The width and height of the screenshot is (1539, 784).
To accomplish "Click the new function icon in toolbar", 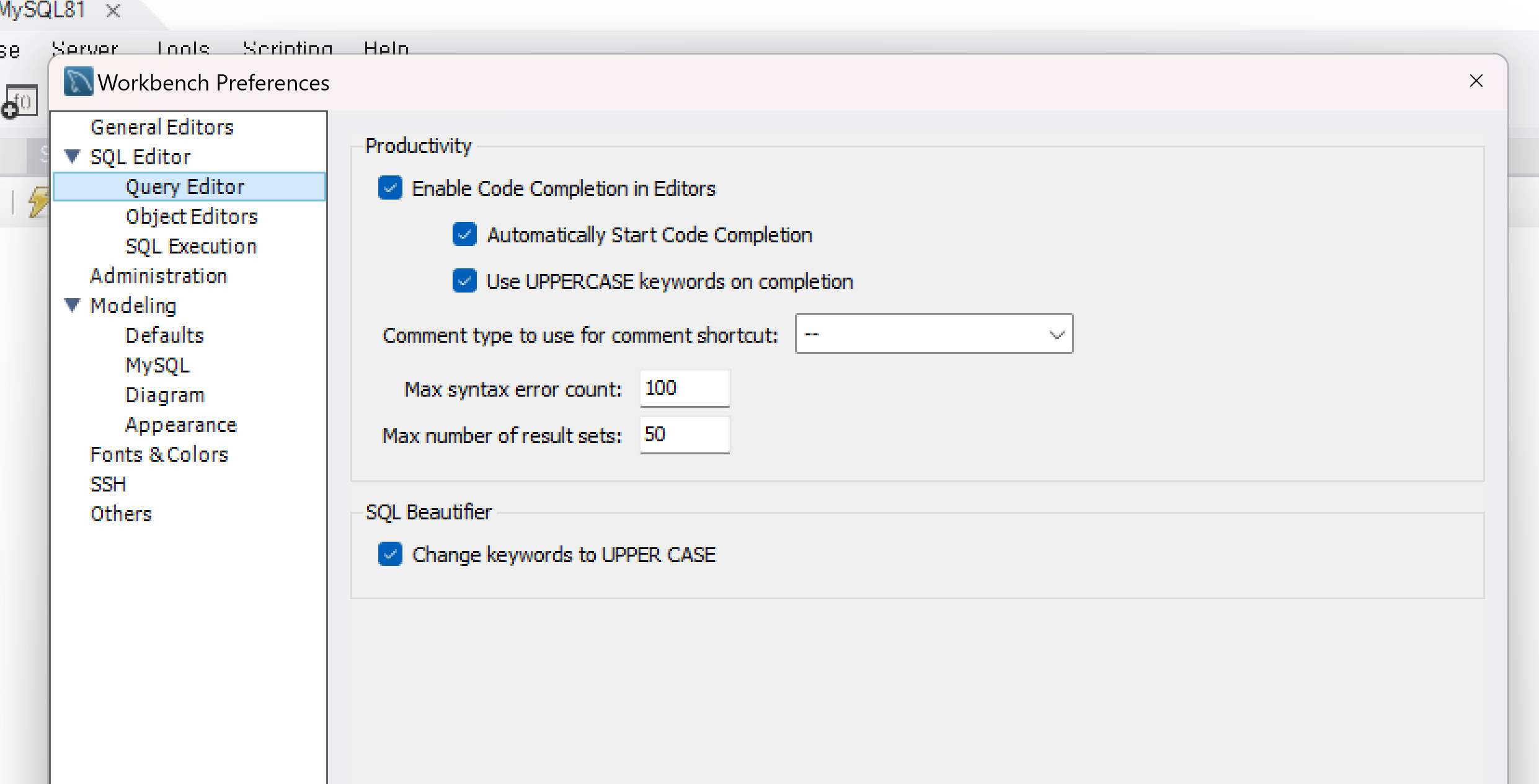I will pyautogui.click(x=20, y=102).
